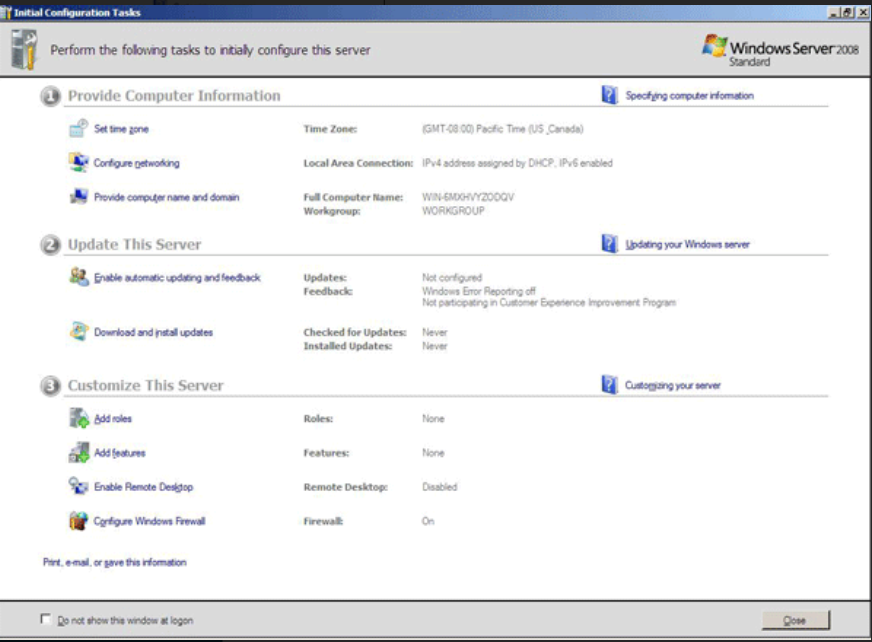Open Customizing your server help link
The image size is (872, 642).
(672, 385)
